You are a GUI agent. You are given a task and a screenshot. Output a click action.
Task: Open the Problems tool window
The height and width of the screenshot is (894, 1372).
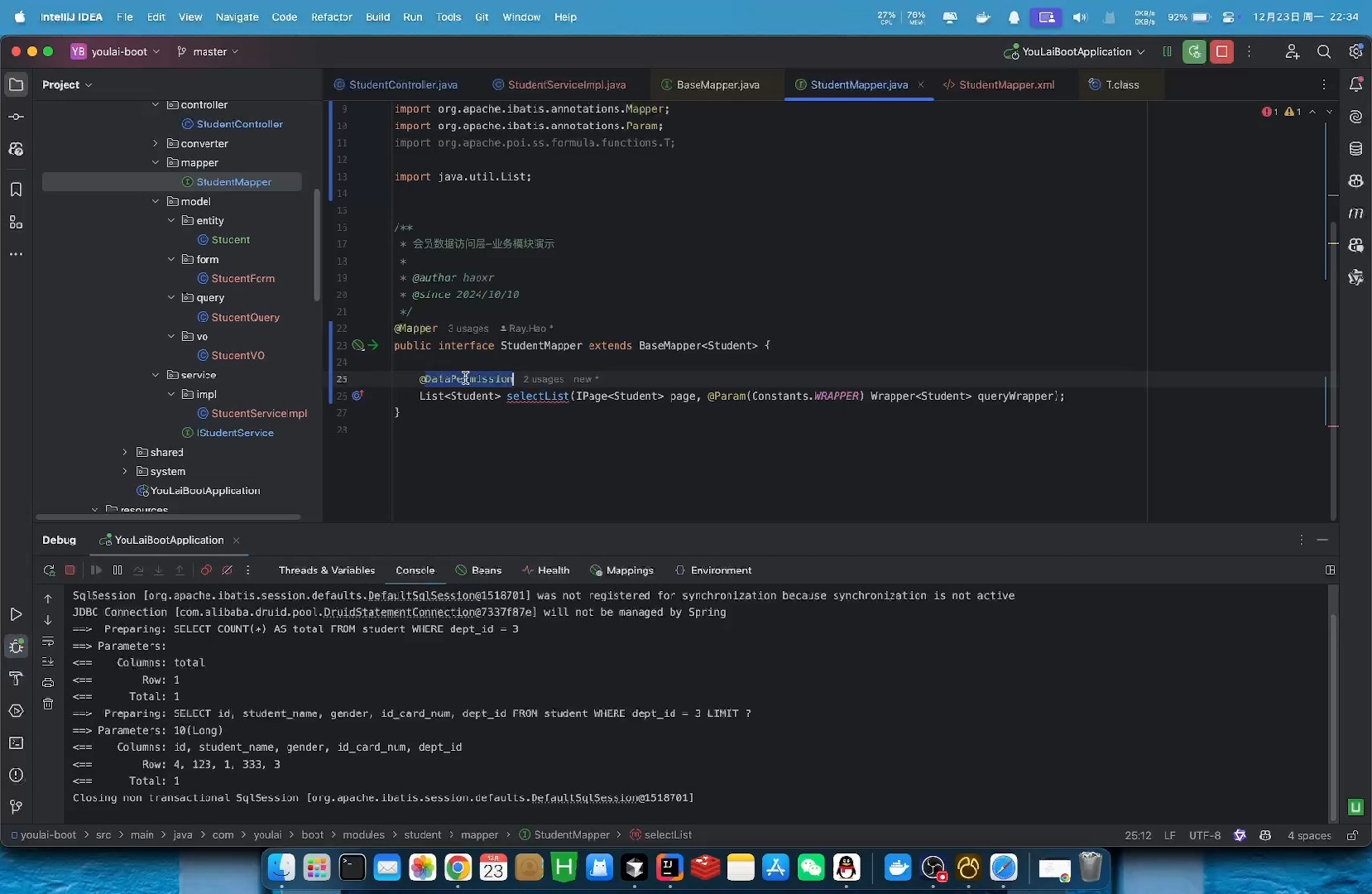[16, 775]
